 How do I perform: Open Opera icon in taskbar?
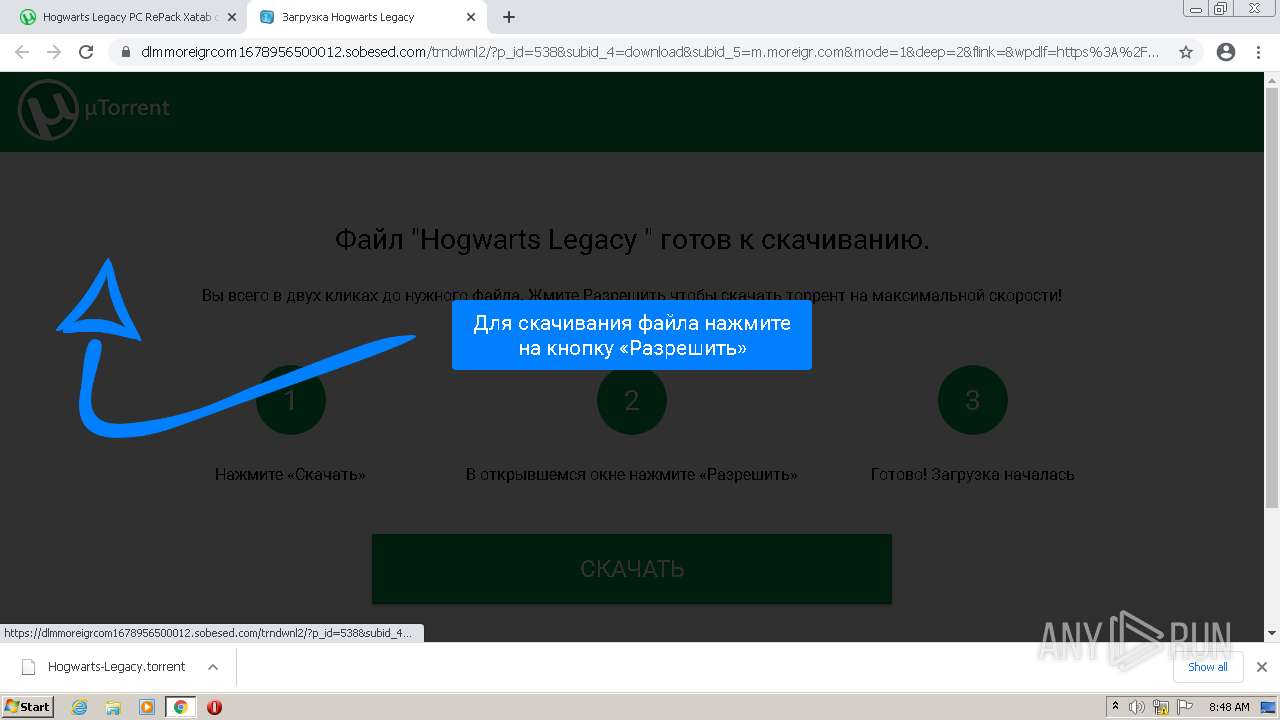coord(214,707)
